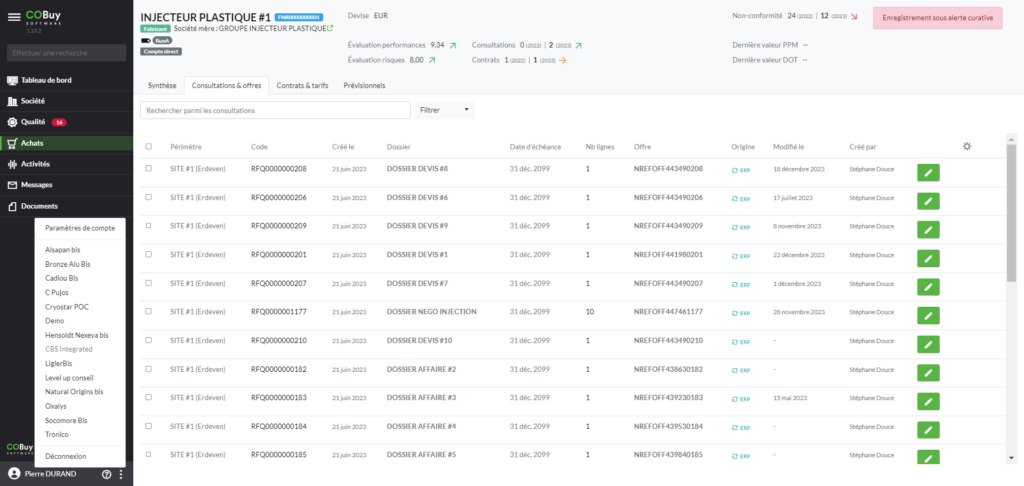
Task: Click the Achats shopping cart icon
Action: pyautogui.click(x=12, y=143)
